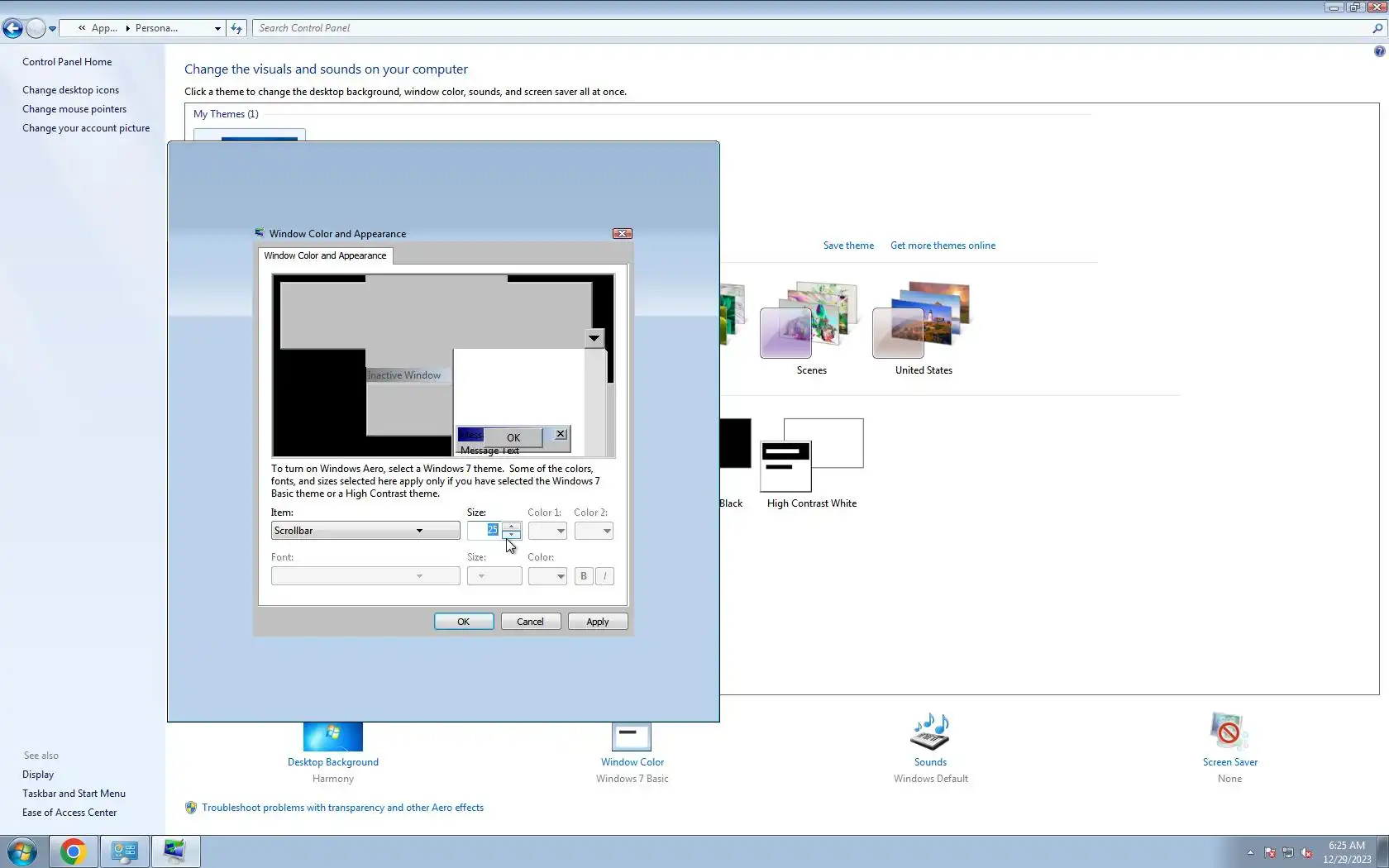Open the font Size dropdown

(x=494, y=576)
